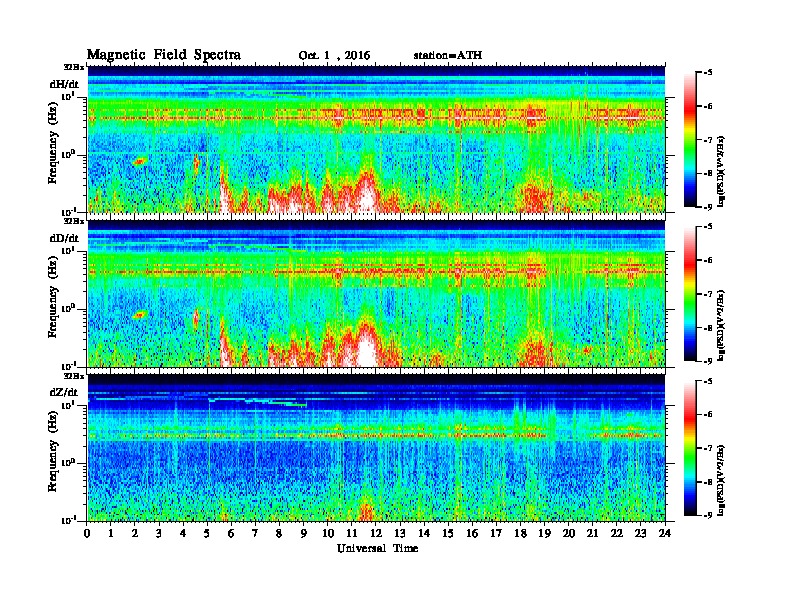Image resolution: width=792 pixels, height=612 pixels.
Task: Click the color bar beside dH/dt panel
Action: pos(690,140)
